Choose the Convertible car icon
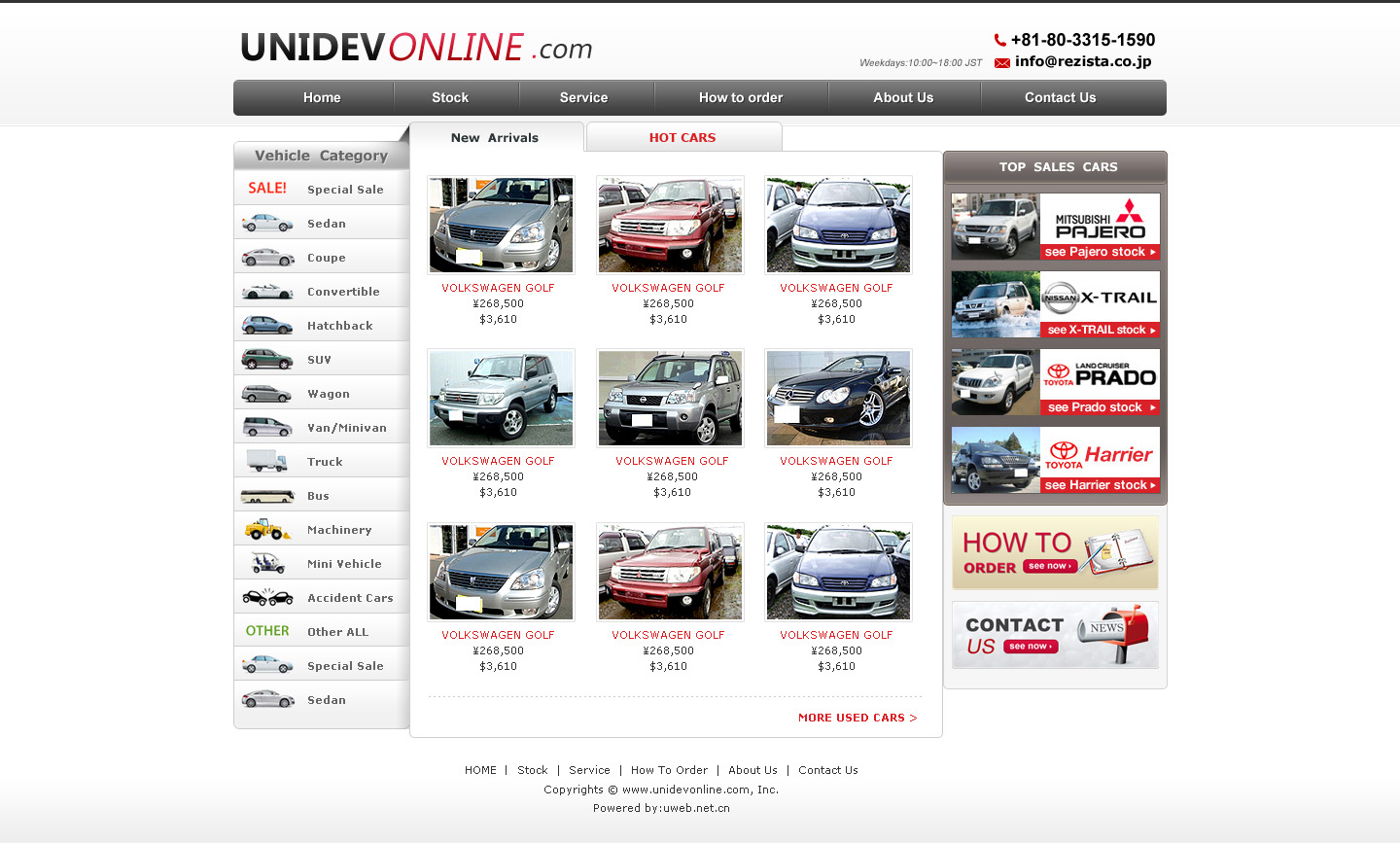Screen dimensions: 1400x843 (267, 292)
